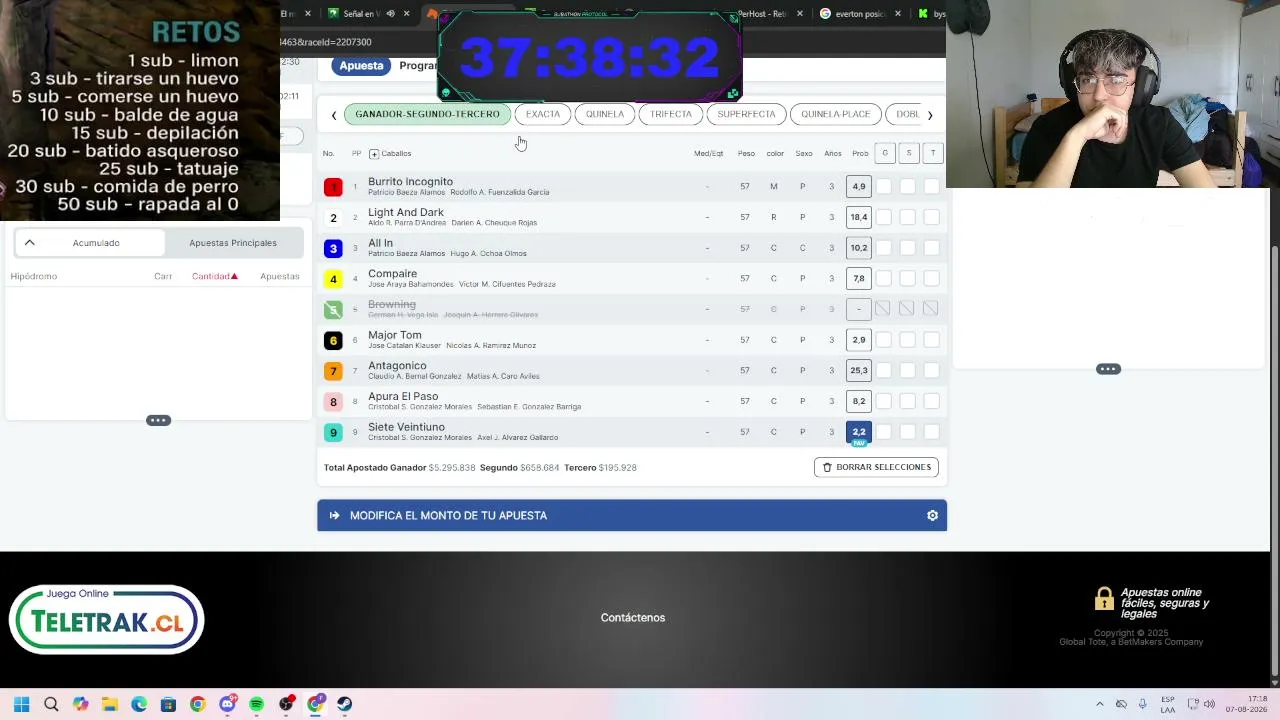The height and width of the screenshot is (720, 1280).
Task: Click Borrar Selecciones button
Action: click(876, 467)
